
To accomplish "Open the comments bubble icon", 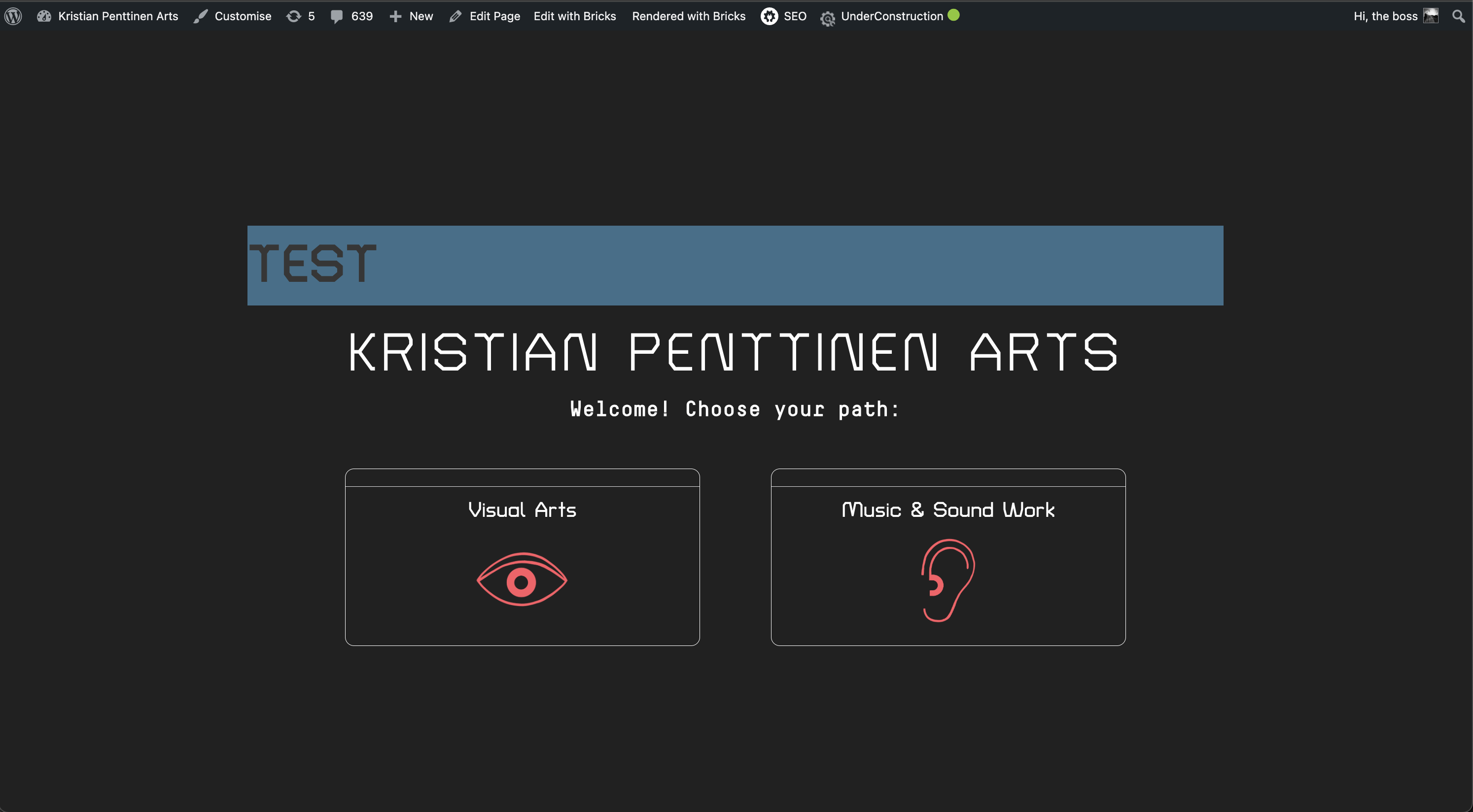I will tap(337, 17).
